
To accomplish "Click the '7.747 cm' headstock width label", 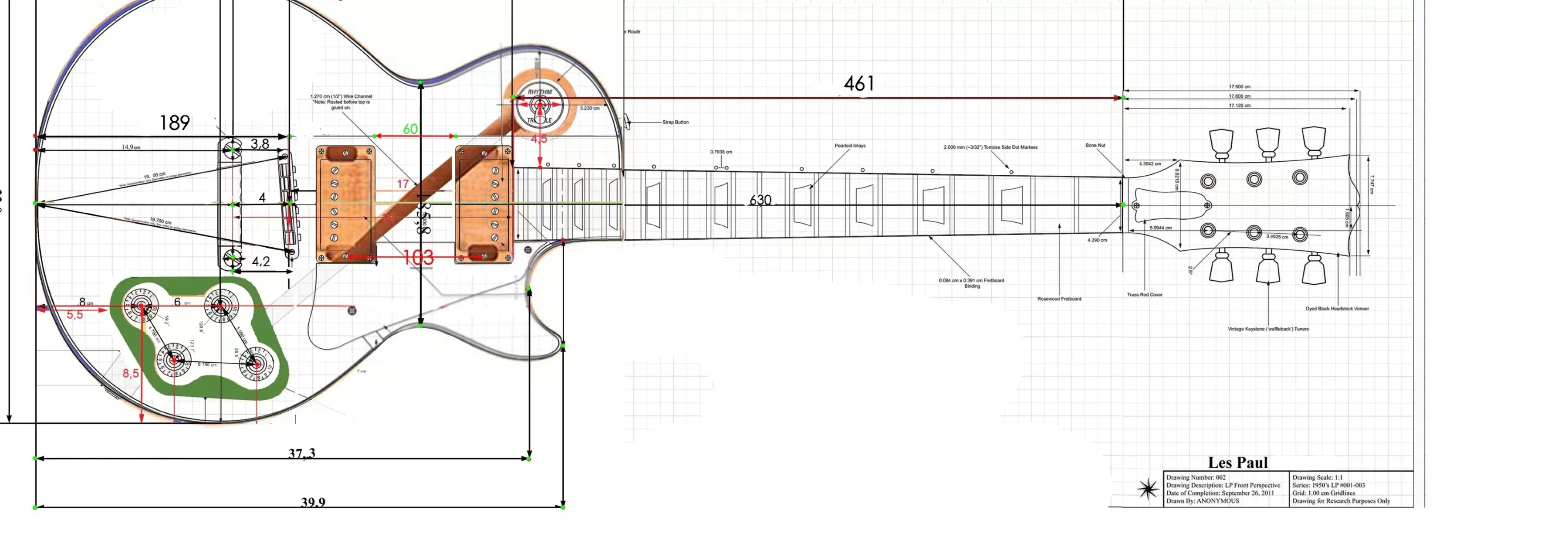I will point(1372,184).
